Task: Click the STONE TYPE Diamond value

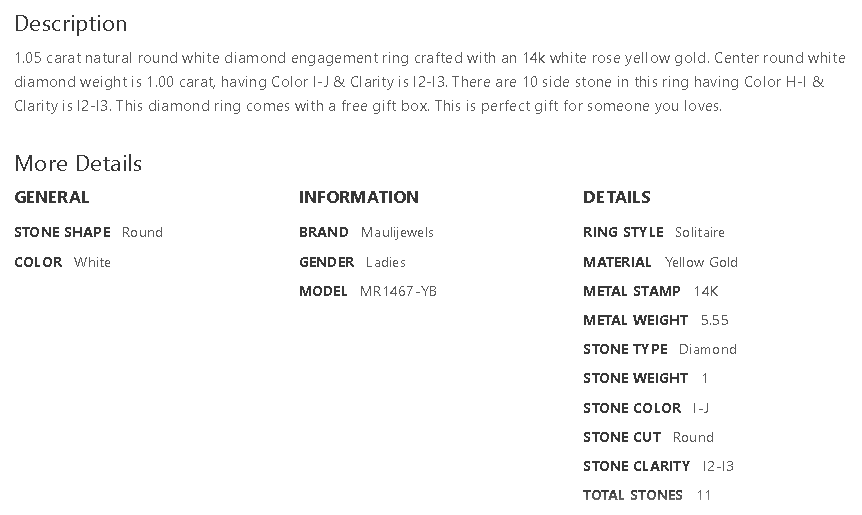Action: click(707, 349)
